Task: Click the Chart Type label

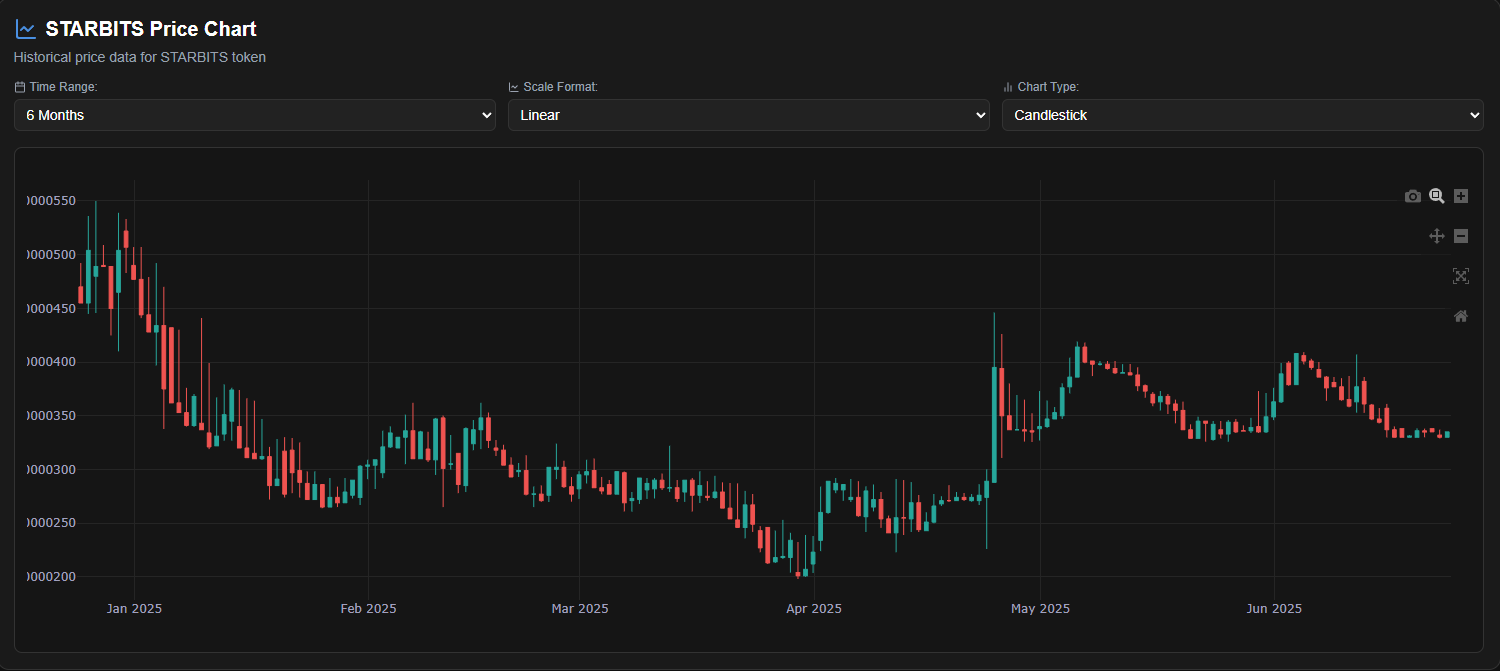Action: [1048, 87]
